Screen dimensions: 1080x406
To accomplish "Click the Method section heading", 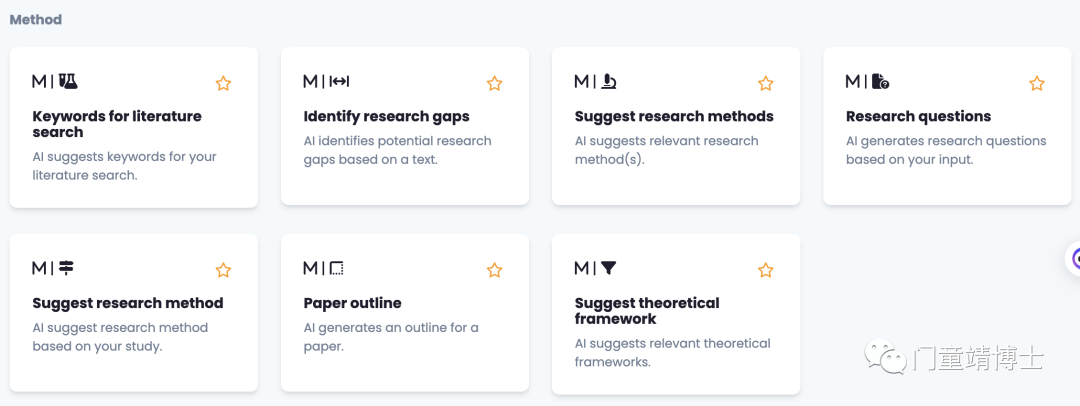I will pos(36,20).
